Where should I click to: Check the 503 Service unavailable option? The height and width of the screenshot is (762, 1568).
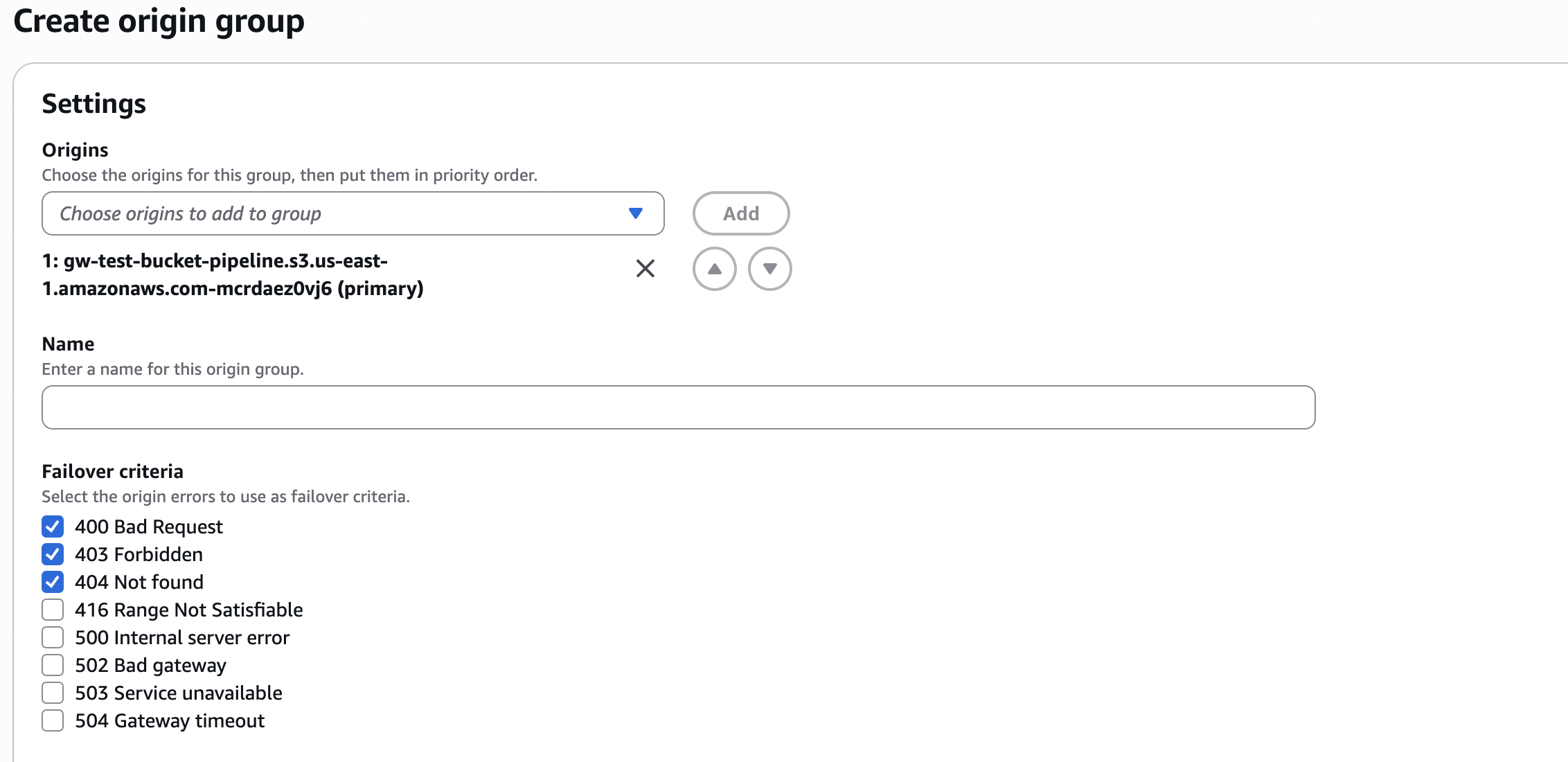tap(53, 693)
